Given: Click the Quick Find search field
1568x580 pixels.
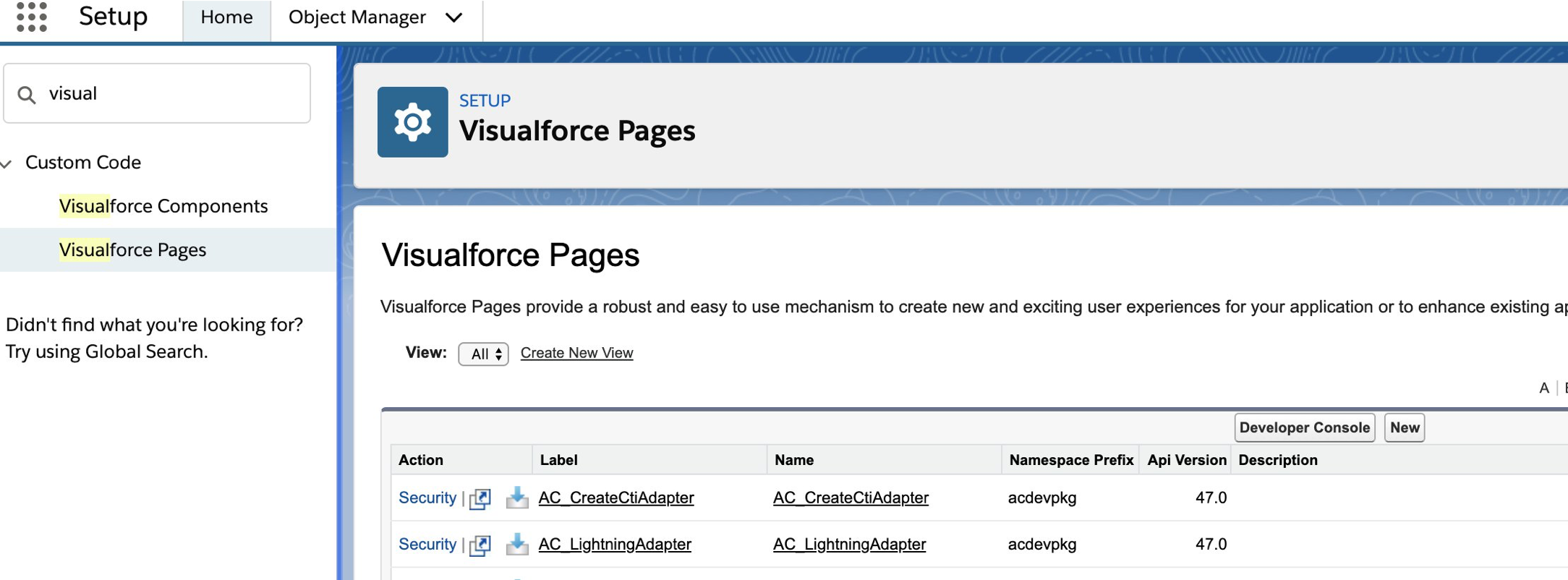Looking at the screenshot, I should pyautogui.click(x=157, y=93).
